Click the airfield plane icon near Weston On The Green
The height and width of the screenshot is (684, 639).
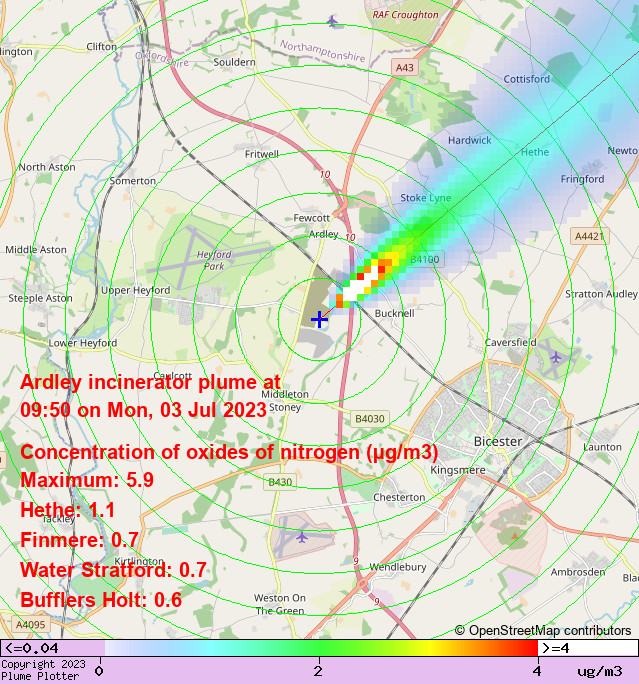pyautogui.click(x=302, y=537)
